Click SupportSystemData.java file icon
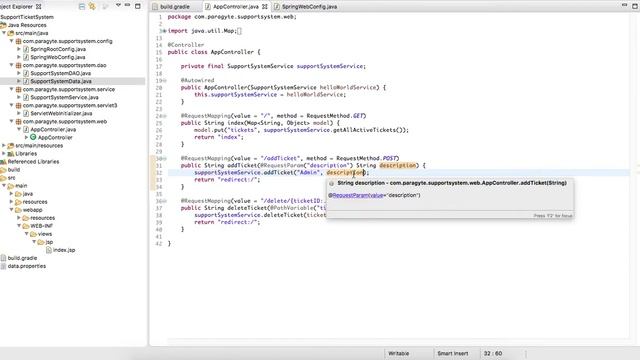Viewport: 640px width, 360px height. pyautogui.click(x=26, y=81)
